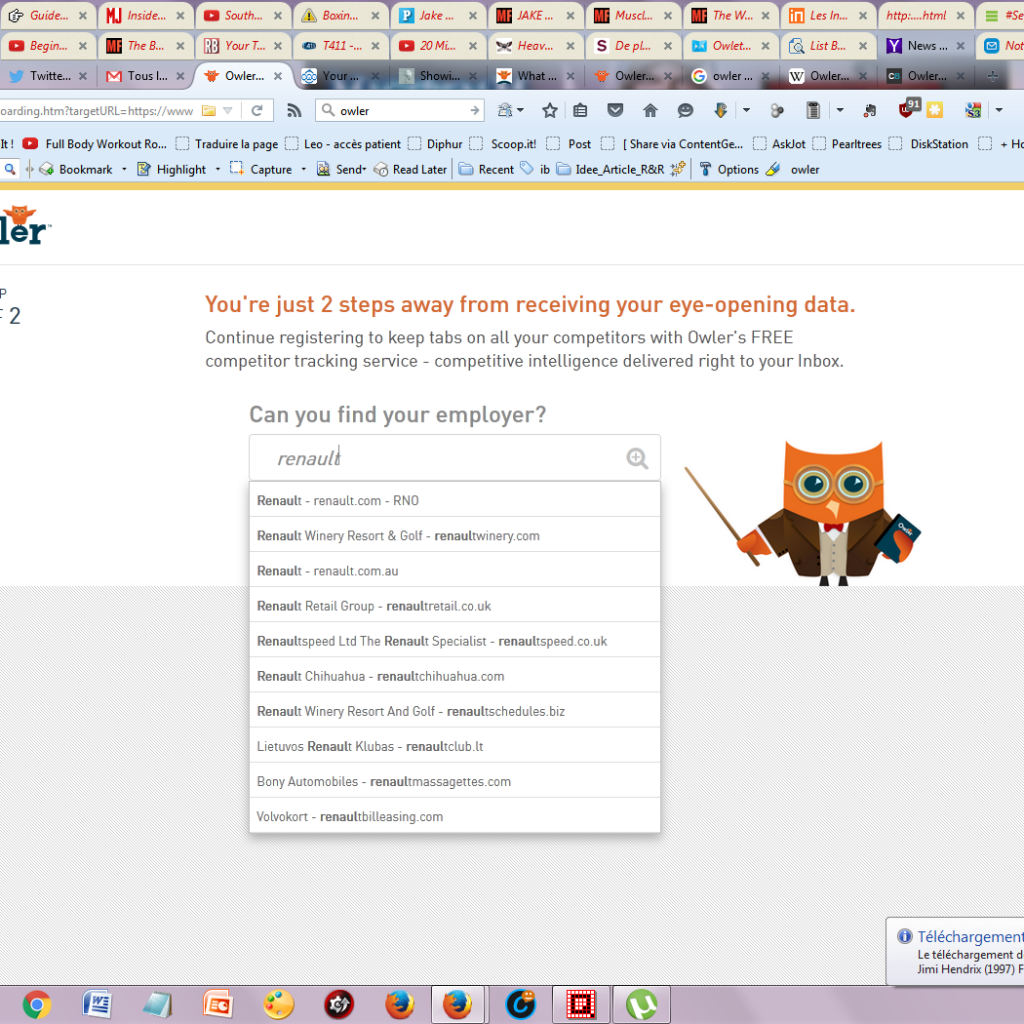Click the reload page icon in address bar

(257, 110)
